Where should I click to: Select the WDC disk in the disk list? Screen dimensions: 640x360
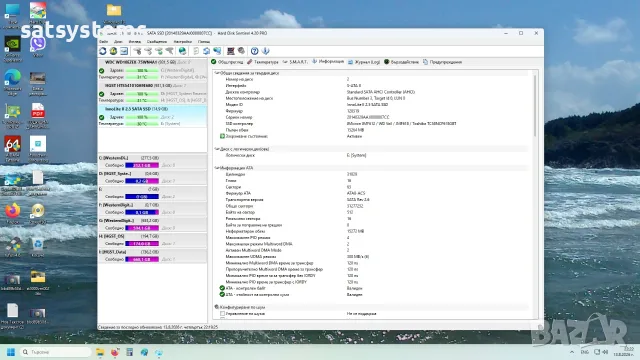click(152, 70)
